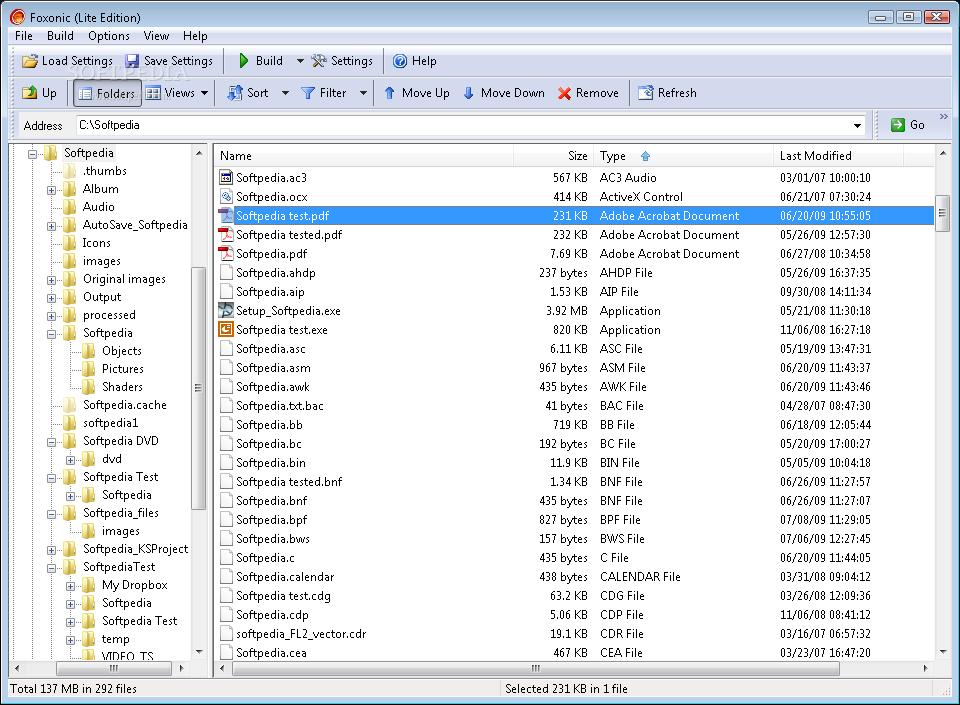Expand the Album folder node

[51, 190]
